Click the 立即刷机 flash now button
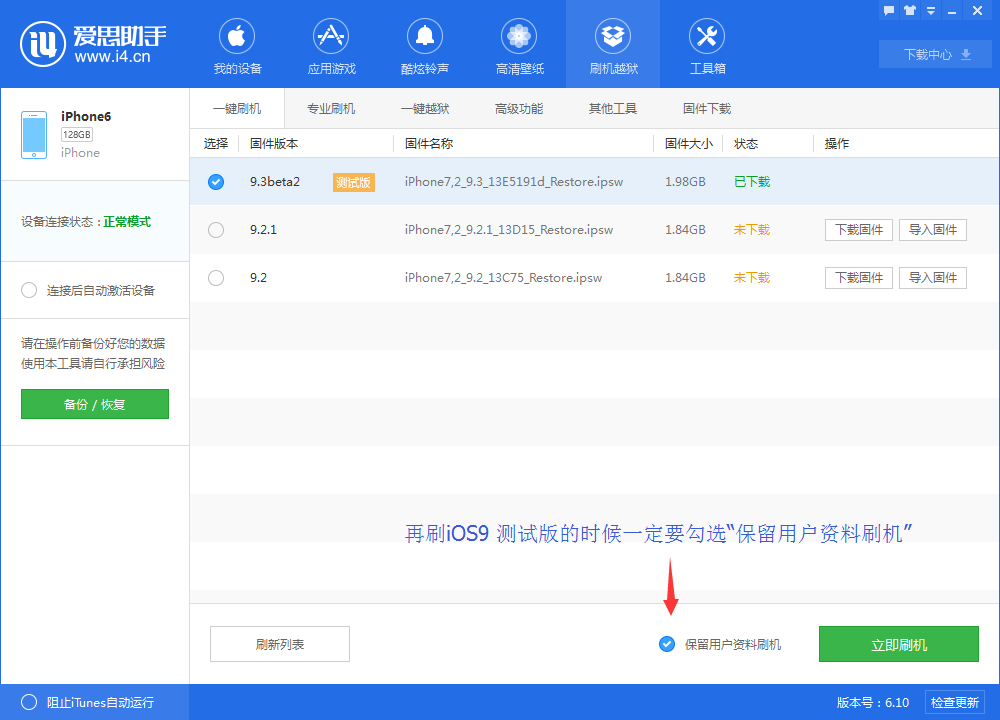This screenshot has width=1000, height=720. pyautogui.click(x=898, y=644)
